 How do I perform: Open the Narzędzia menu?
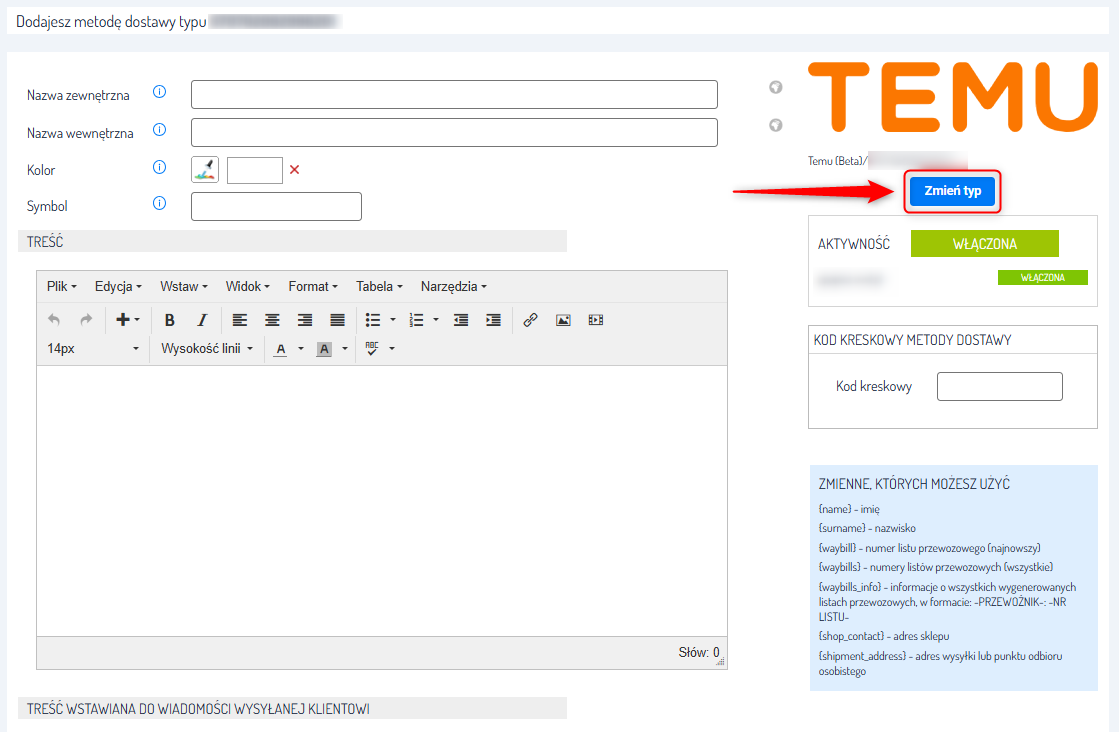point(453,286)
